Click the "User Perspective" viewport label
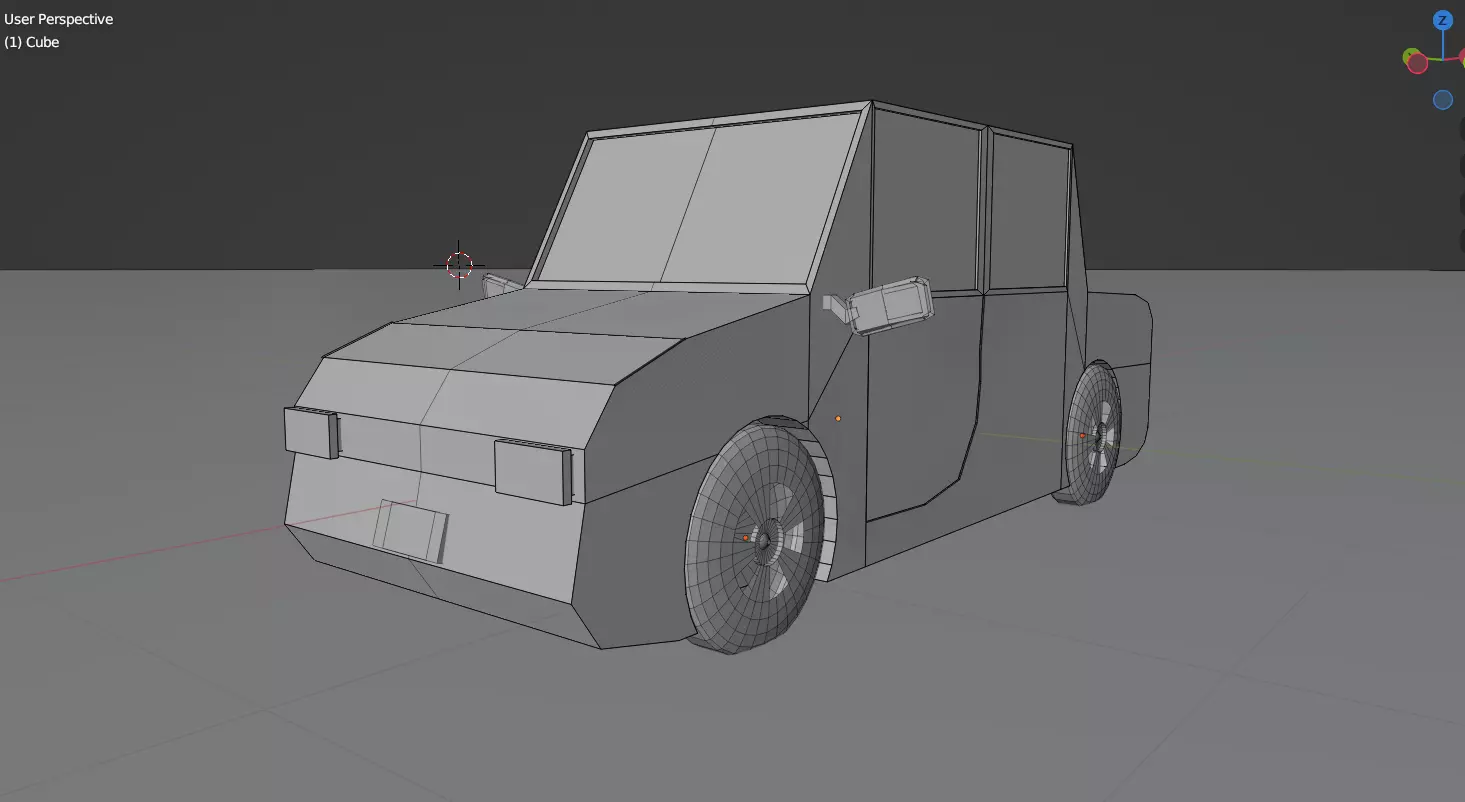This screenshot has height=802, width=1465. pyautogui.click(x=59, y=19)
